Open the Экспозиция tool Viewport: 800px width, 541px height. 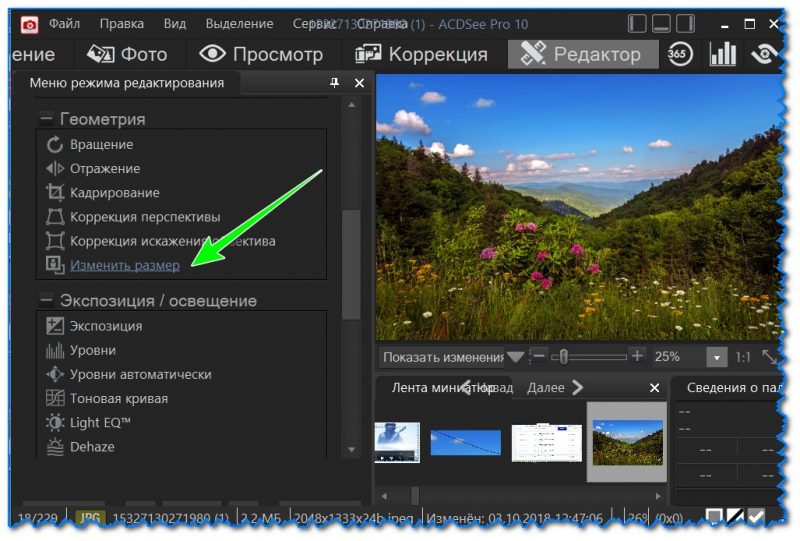pos(105,326)
